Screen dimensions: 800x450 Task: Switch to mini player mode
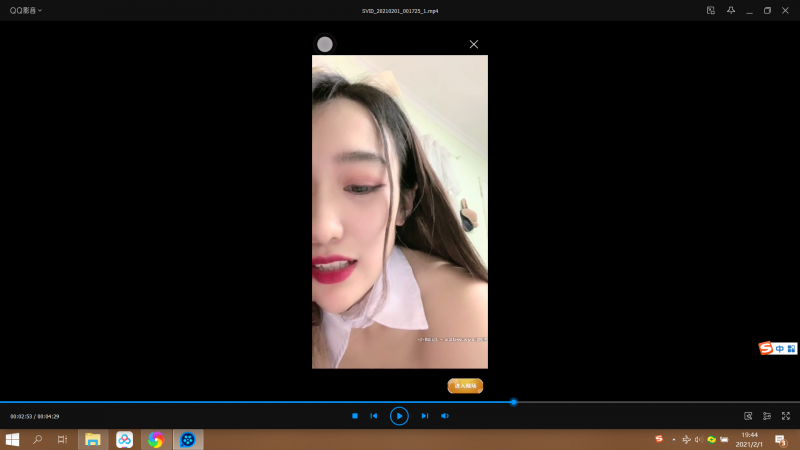tap(710, 10)
